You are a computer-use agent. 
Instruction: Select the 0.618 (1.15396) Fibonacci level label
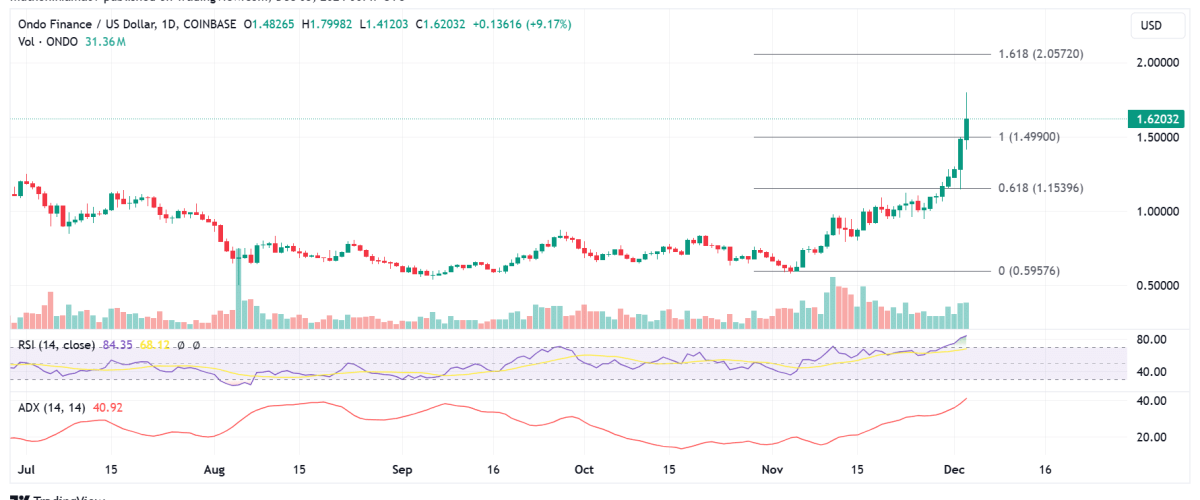pyautogui.click(x=1042, y=188)
